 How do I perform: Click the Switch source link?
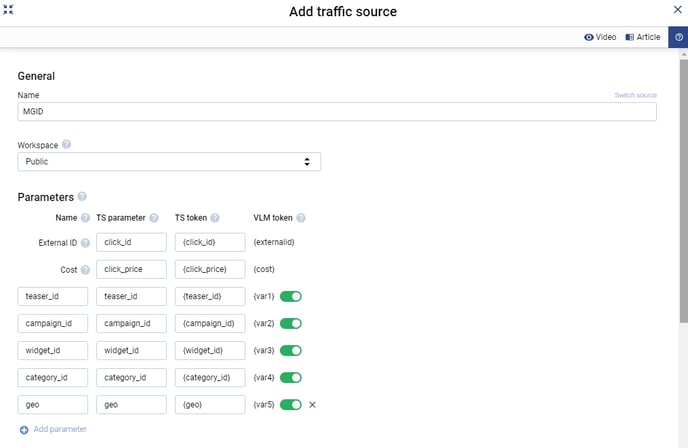click(x=635, y=95)
